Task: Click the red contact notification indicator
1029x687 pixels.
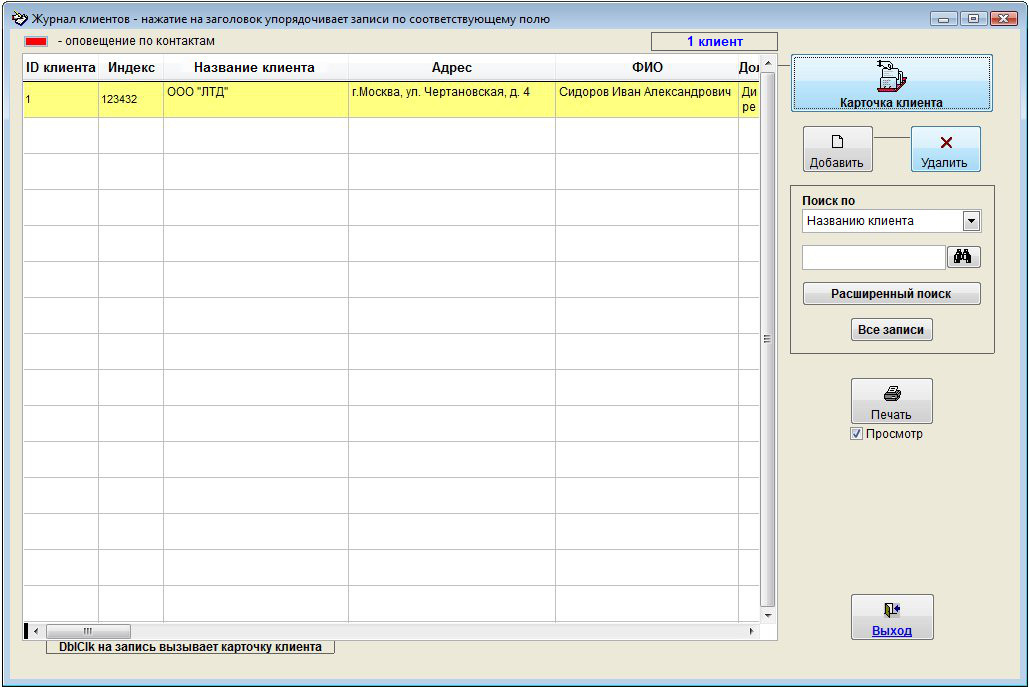Action: point(36,41)
